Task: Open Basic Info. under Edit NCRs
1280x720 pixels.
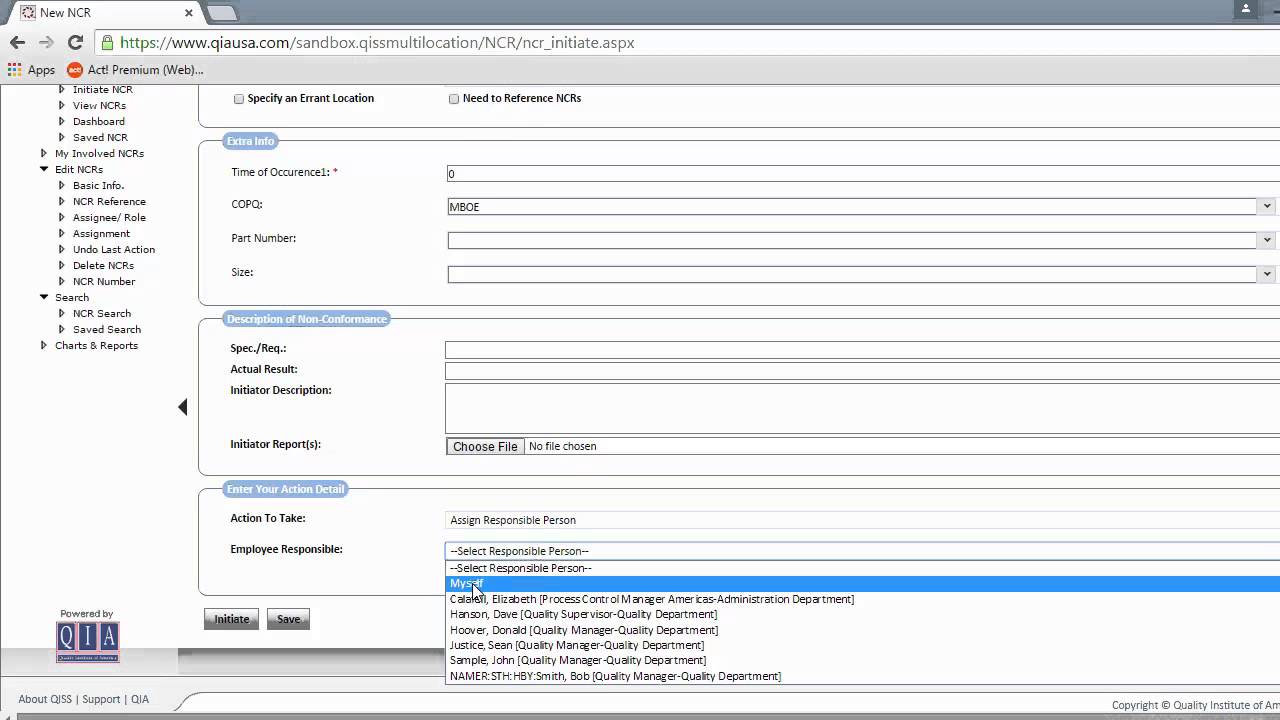Action: [x=98, y=185]
